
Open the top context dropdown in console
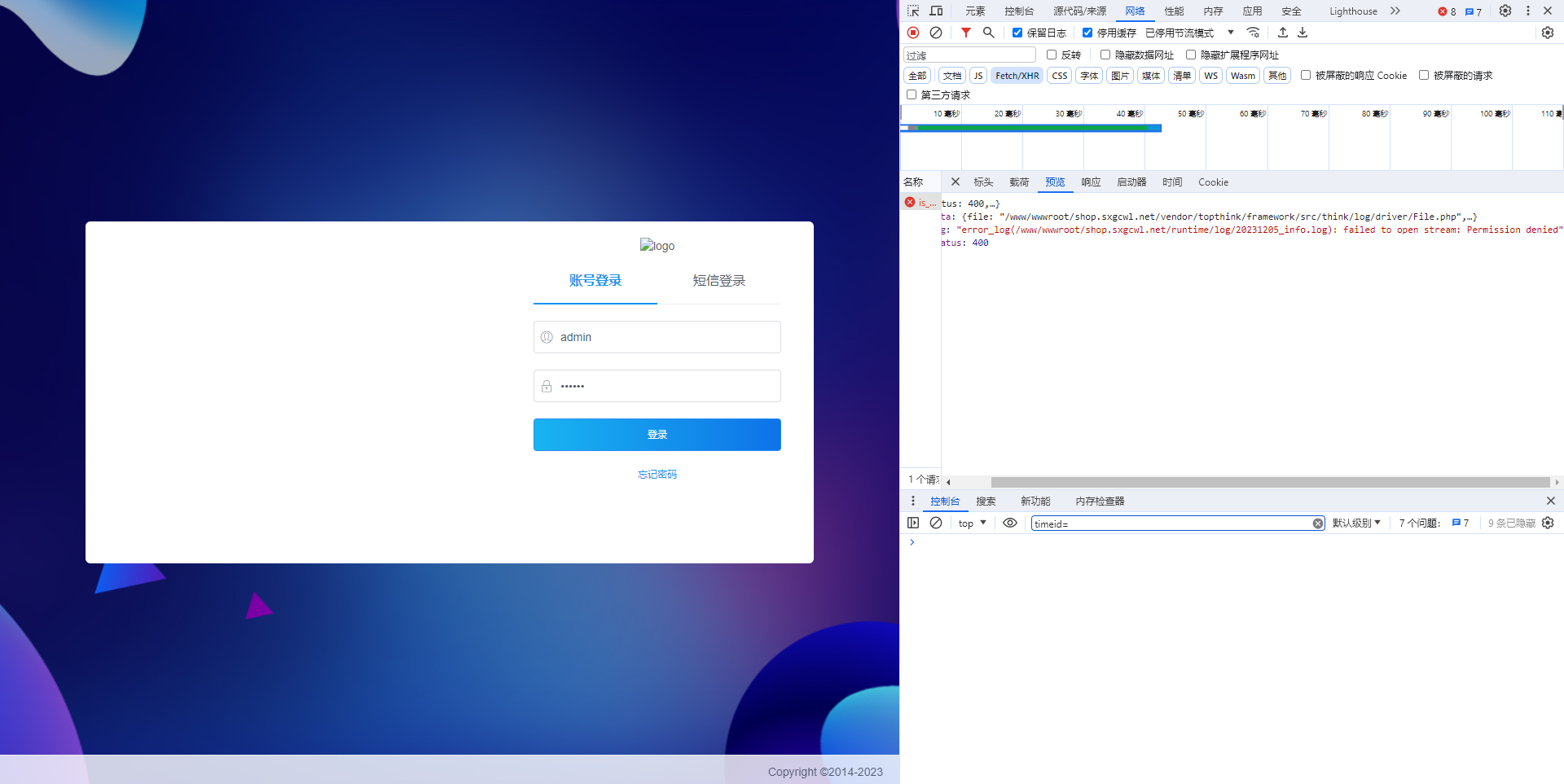tap(973, 523)
